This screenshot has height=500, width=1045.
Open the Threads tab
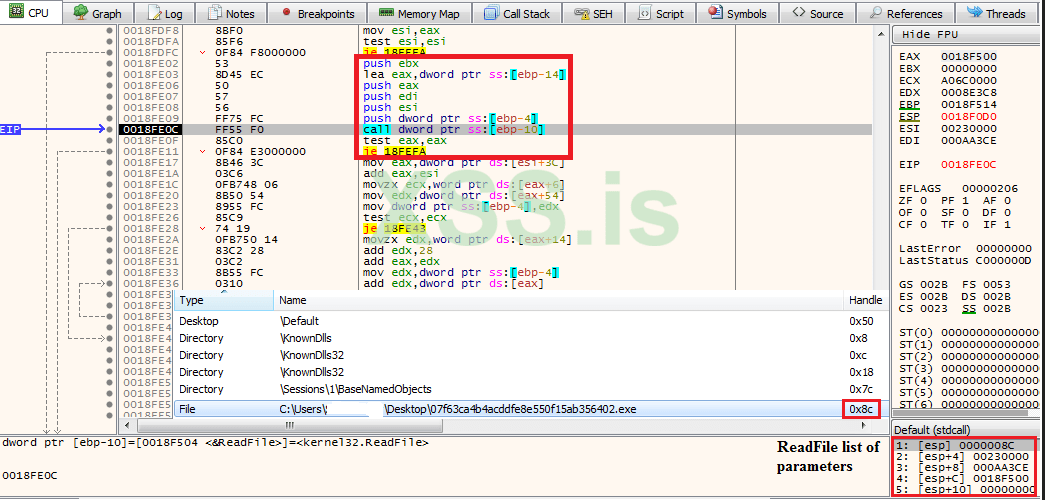click(998, 13)
